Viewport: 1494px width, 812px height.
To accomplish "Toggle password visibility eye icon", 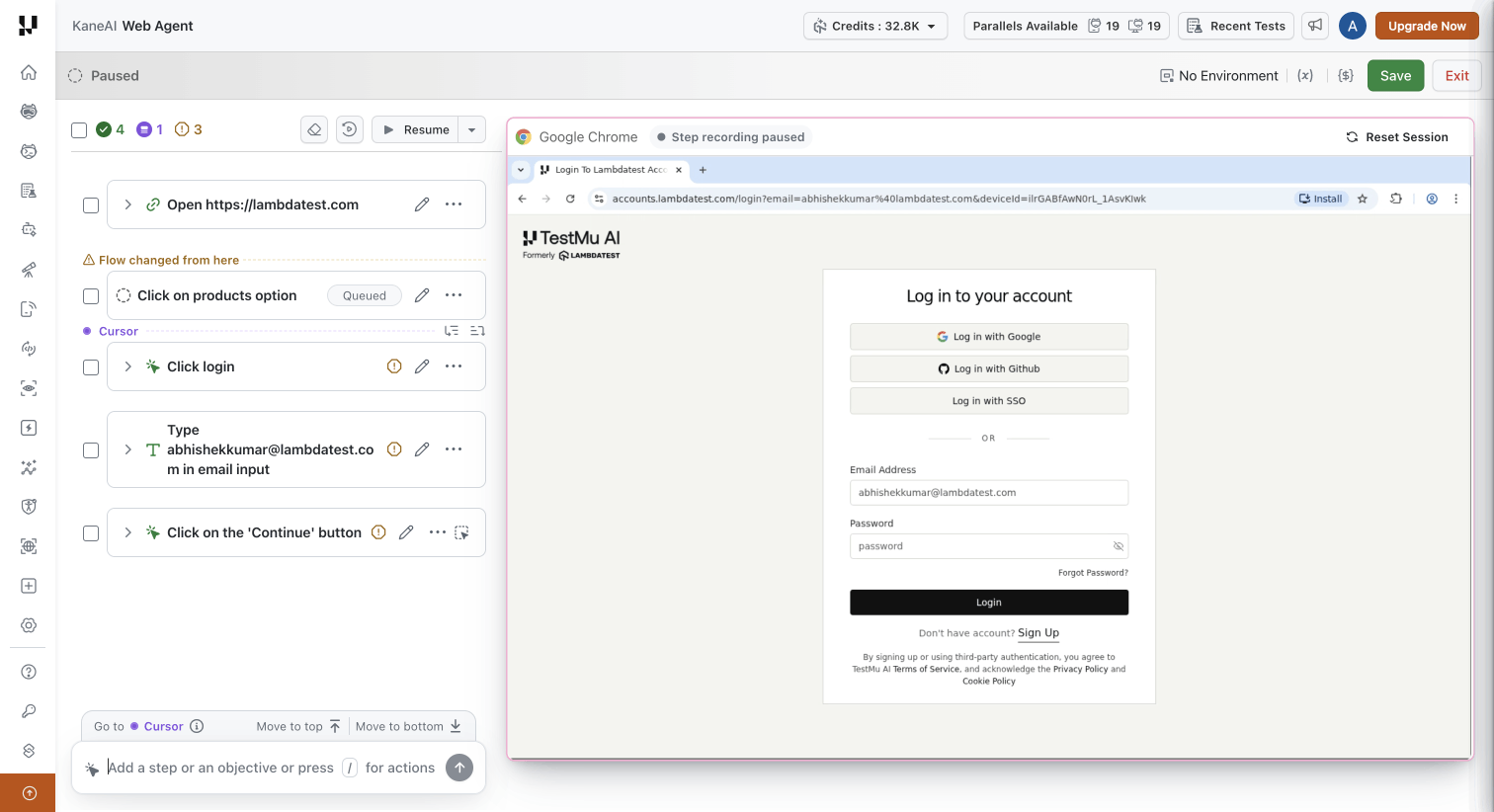I will [1119, 546].
